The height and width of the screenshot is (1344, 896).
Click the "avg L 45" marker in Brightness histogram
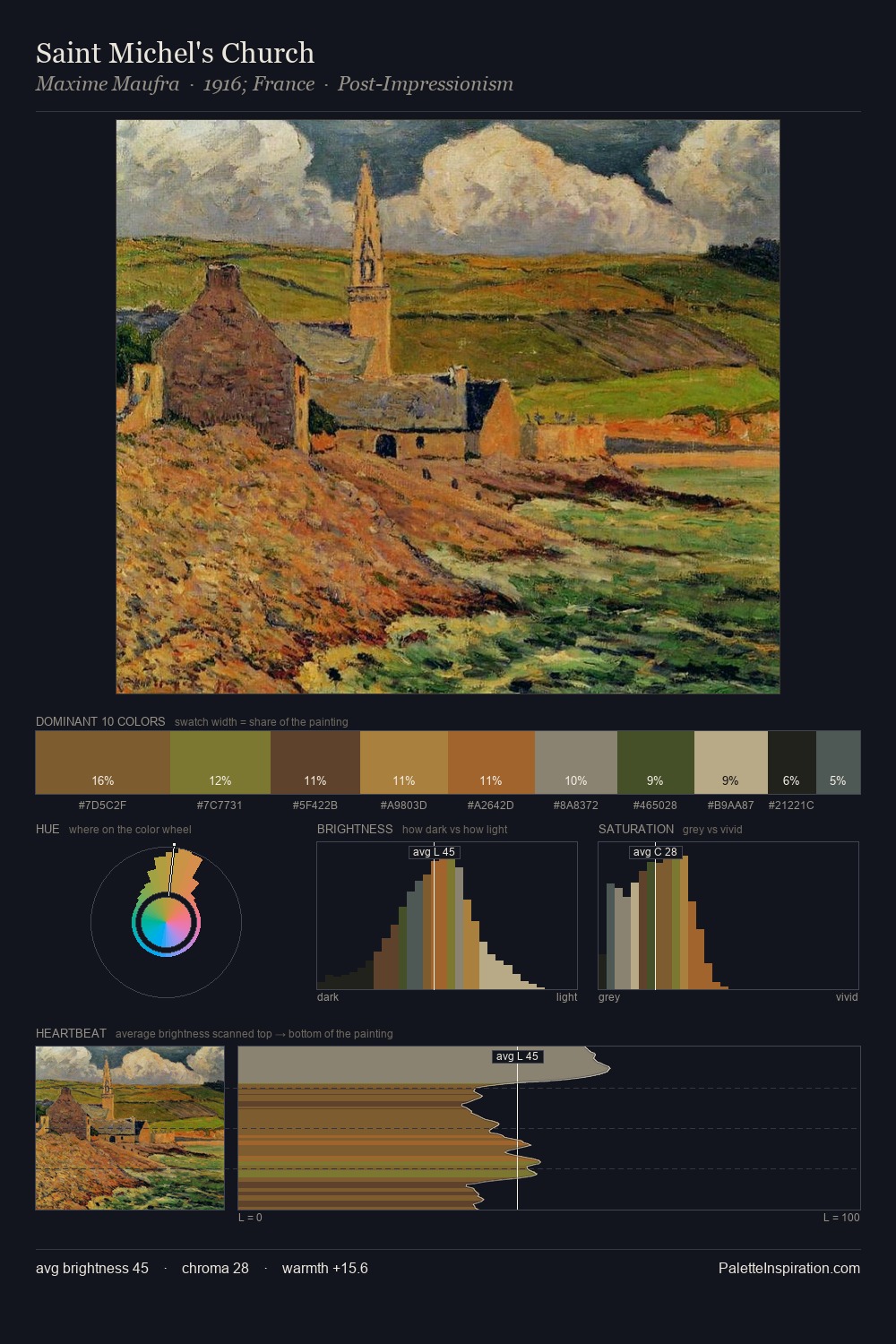coord(434,852)
